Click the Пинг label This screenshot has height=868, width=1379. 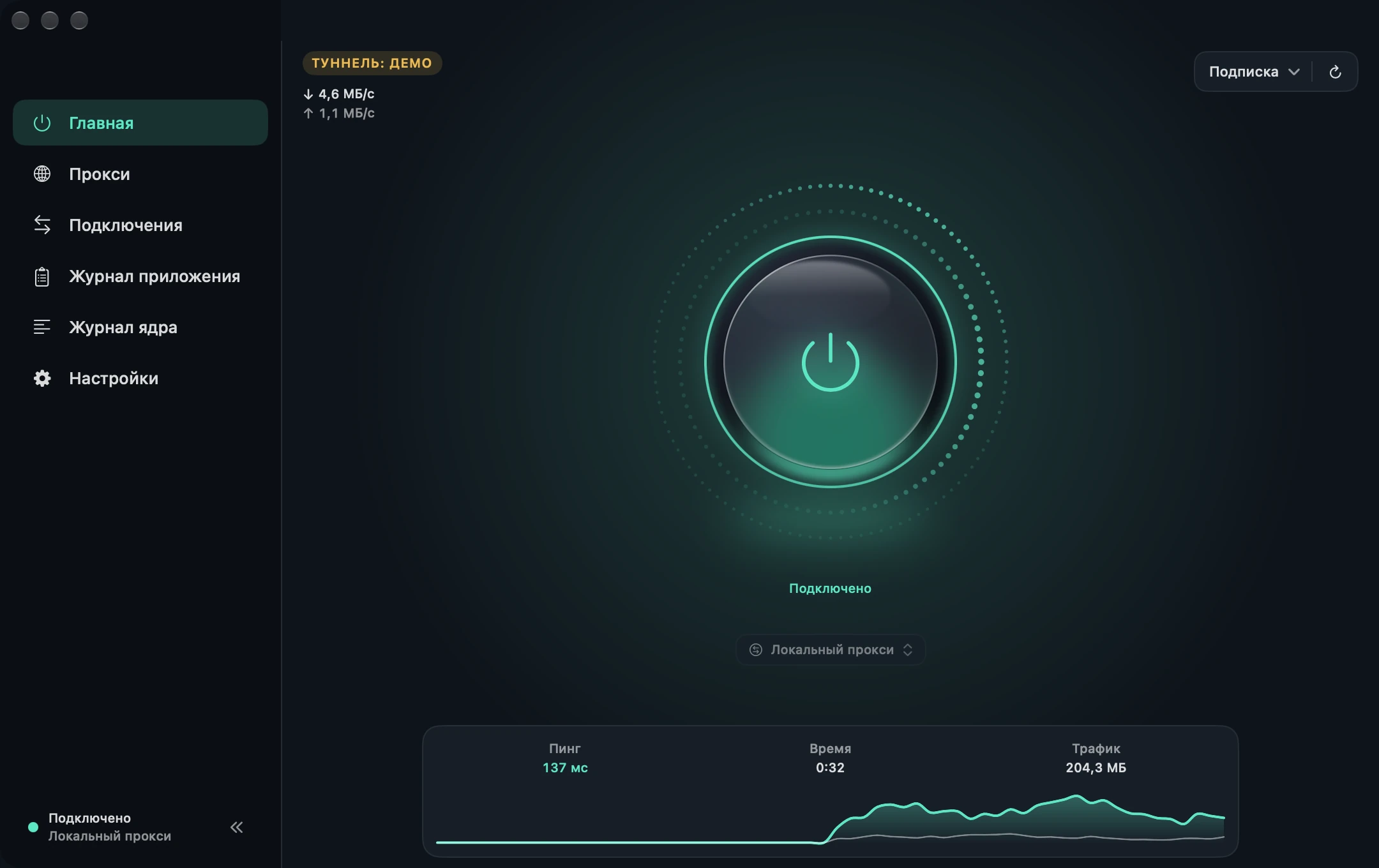565,749
